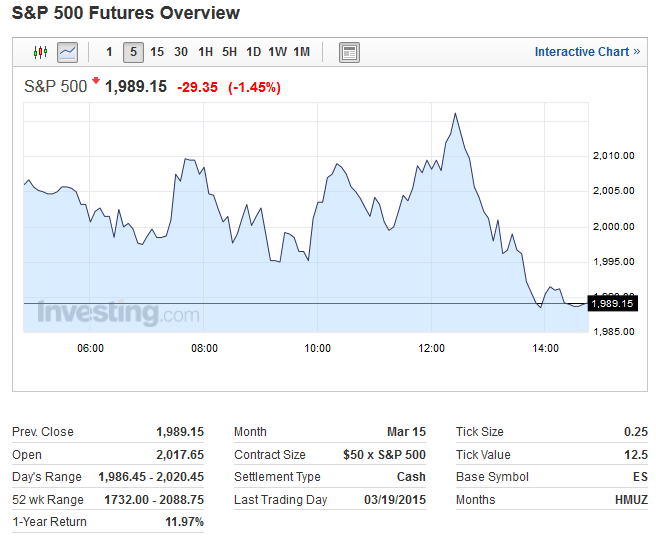The image size is (656, 542).
Task: Set chart interval to 30 minutes
Action: click(181, 52)
